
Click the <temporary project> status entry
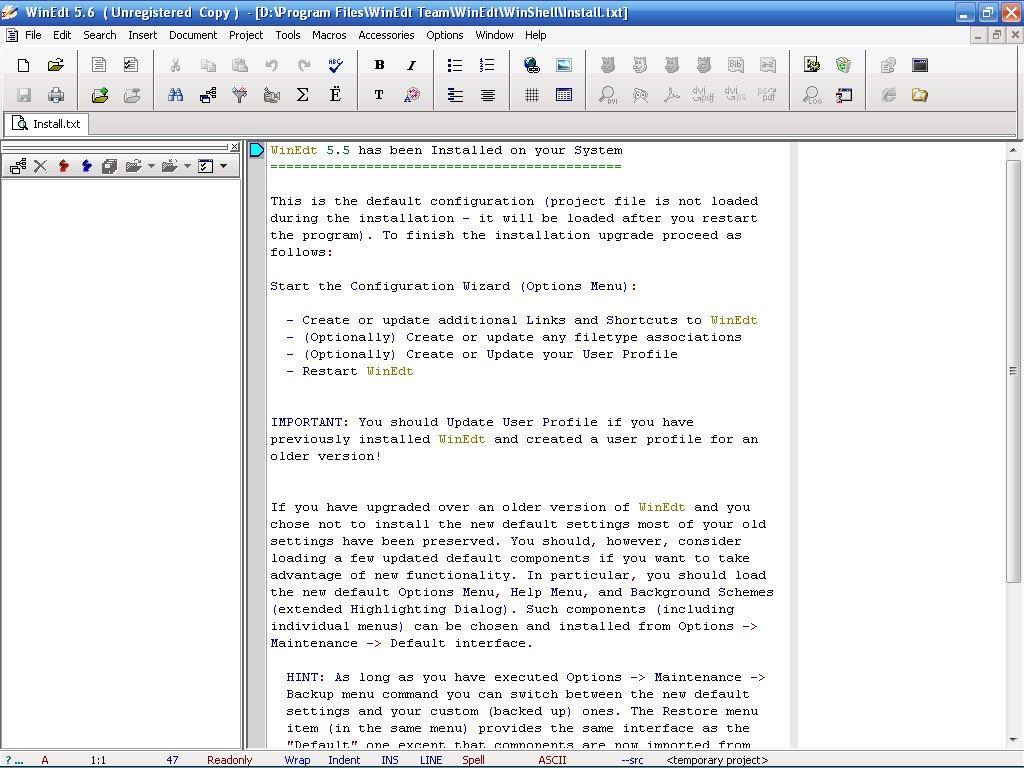(x=717, y=760)
